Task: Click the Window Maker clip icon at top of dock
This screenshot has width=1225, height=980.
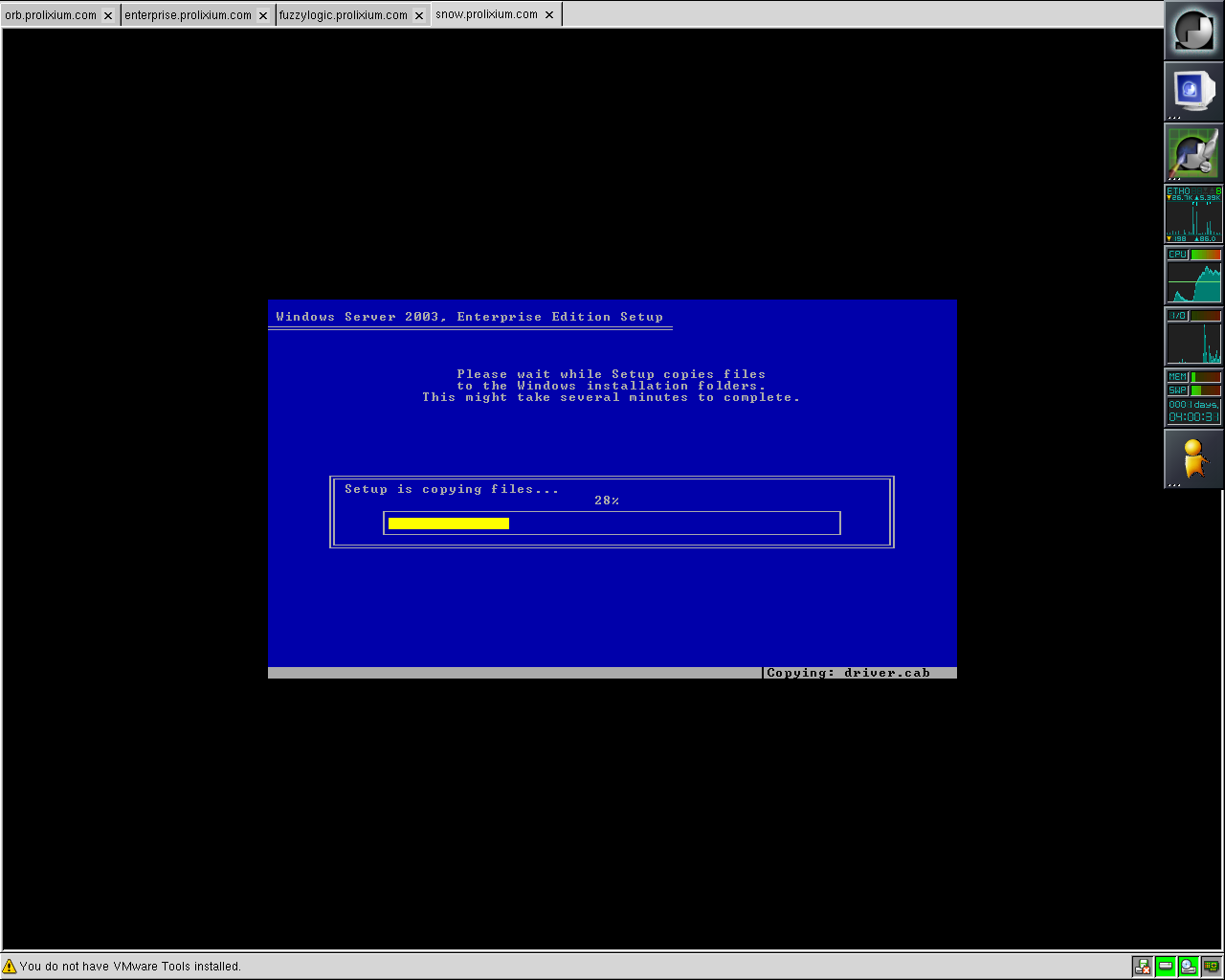Action: pyautogui.click(x=1193, y=31)
